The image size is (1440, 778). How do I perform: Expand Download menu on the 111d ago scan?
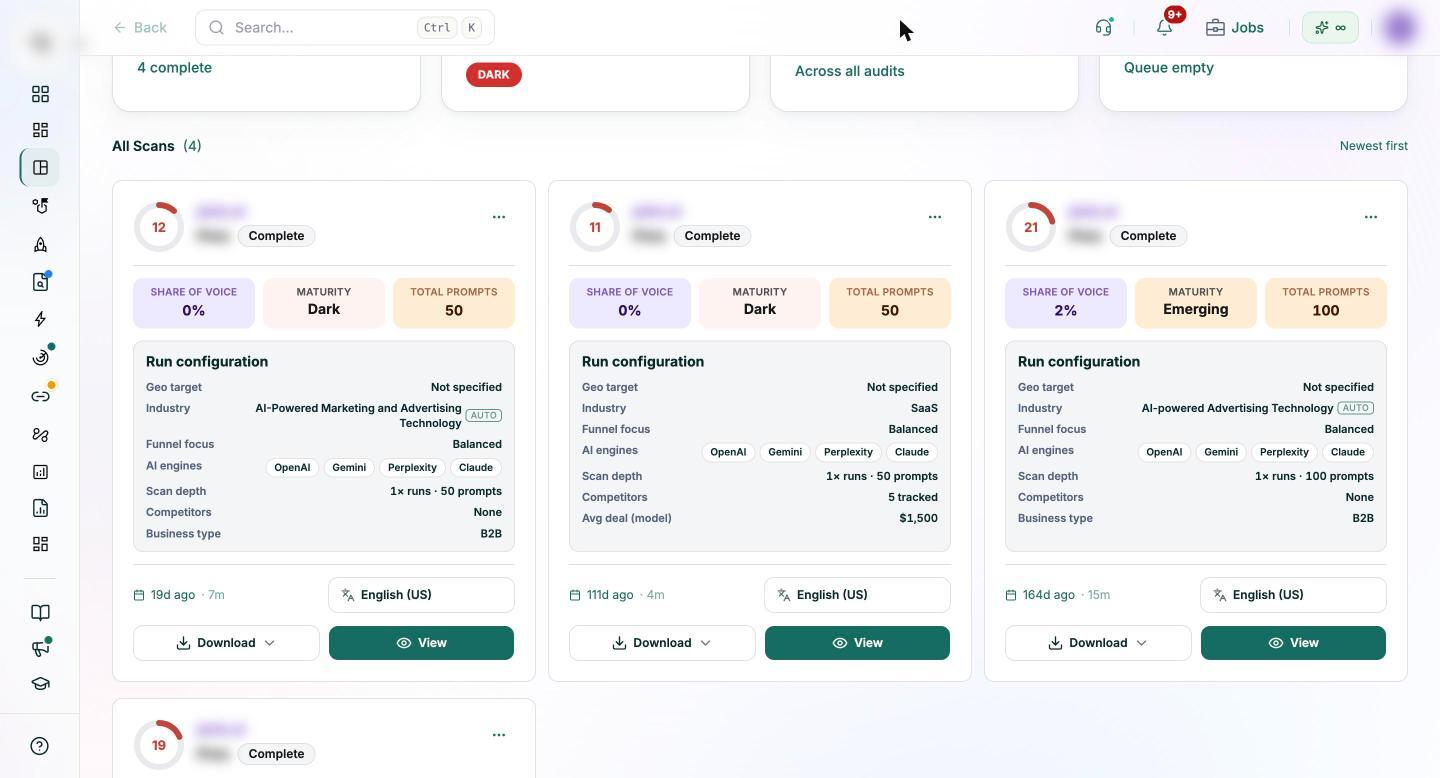pos(662,643)
